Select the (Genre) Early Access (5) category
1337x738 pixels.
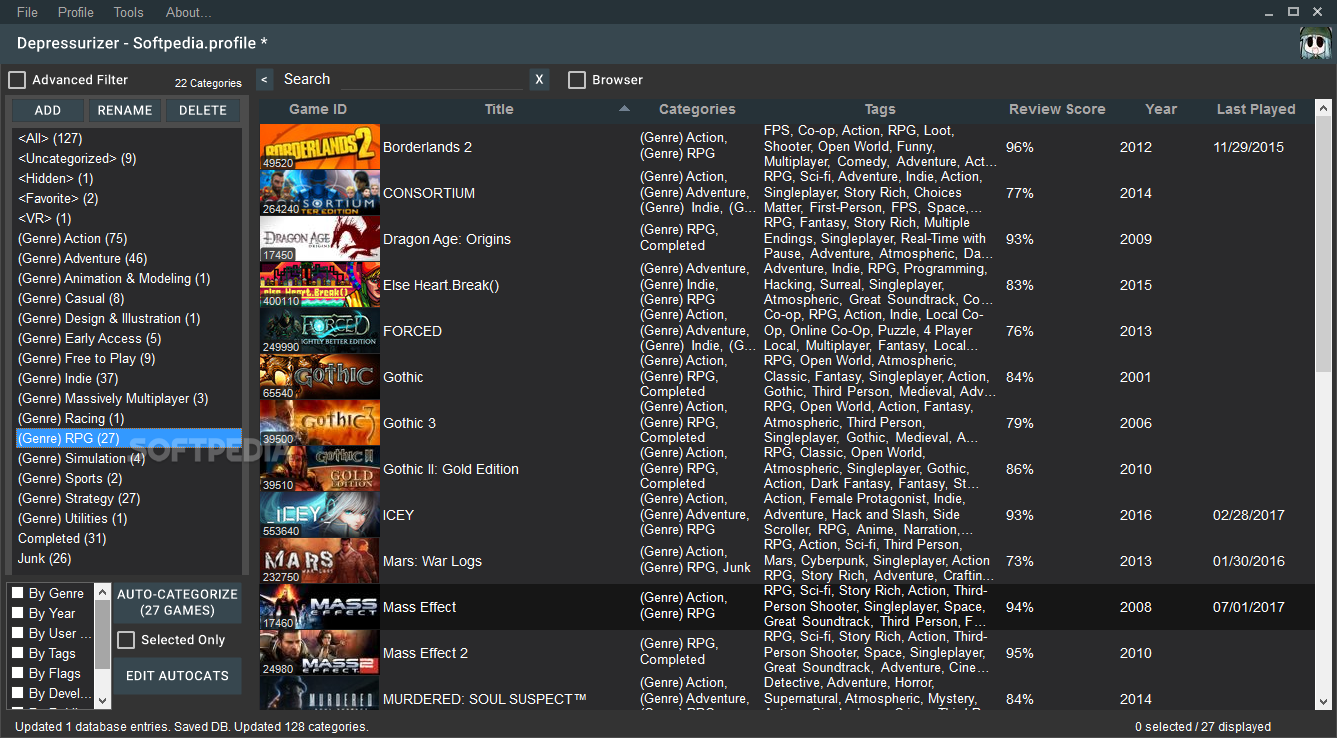click(128, 339)
